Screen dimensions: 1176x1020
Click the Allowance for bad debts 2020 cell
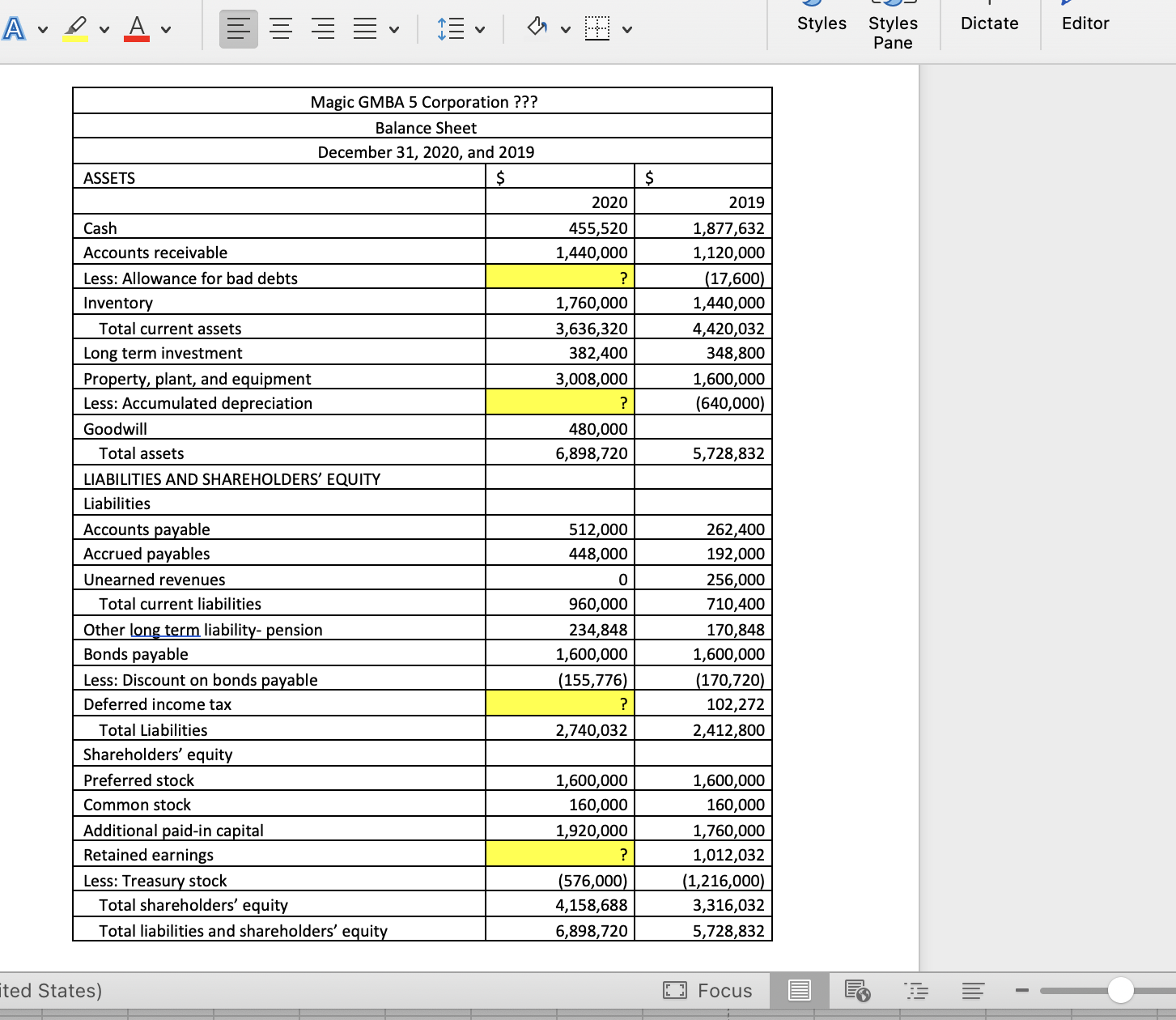(x=559, y=278)
